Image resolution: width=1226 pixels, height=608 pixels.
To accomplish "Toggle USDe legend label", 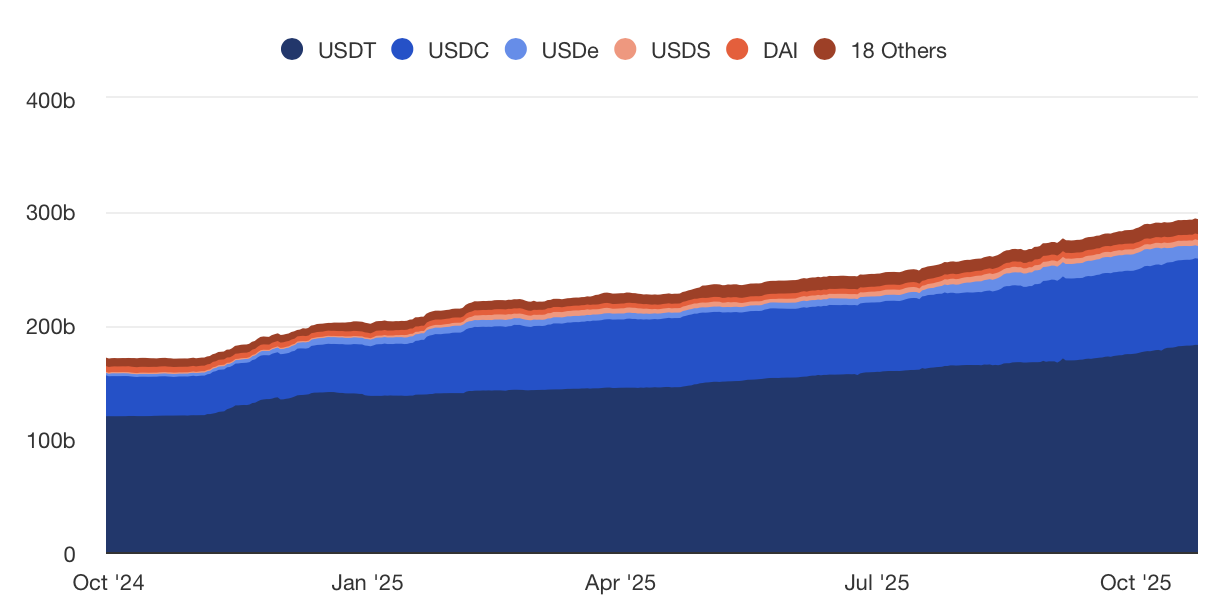I will (x=570, y=50).
